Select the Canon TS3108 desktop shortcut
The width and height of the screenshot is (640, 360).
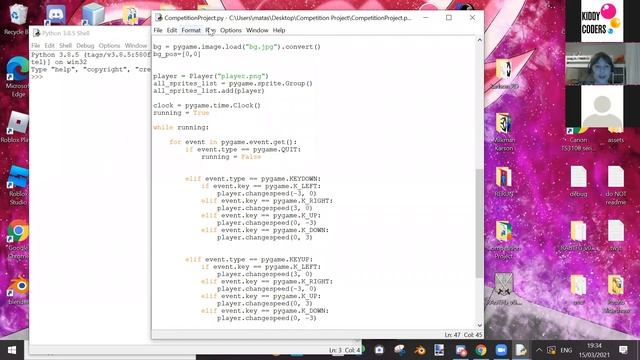[x=578, y=139]
